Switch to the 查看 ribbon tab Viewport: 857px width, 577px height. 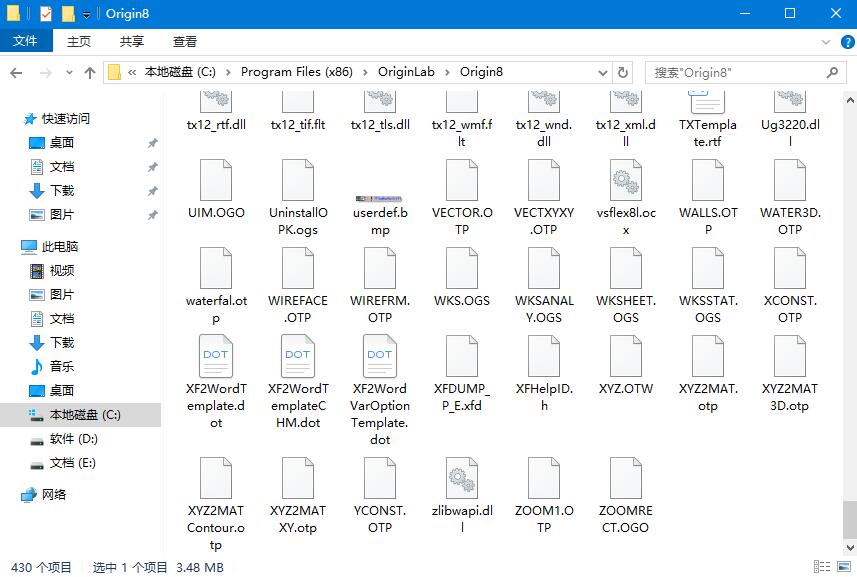185,42
